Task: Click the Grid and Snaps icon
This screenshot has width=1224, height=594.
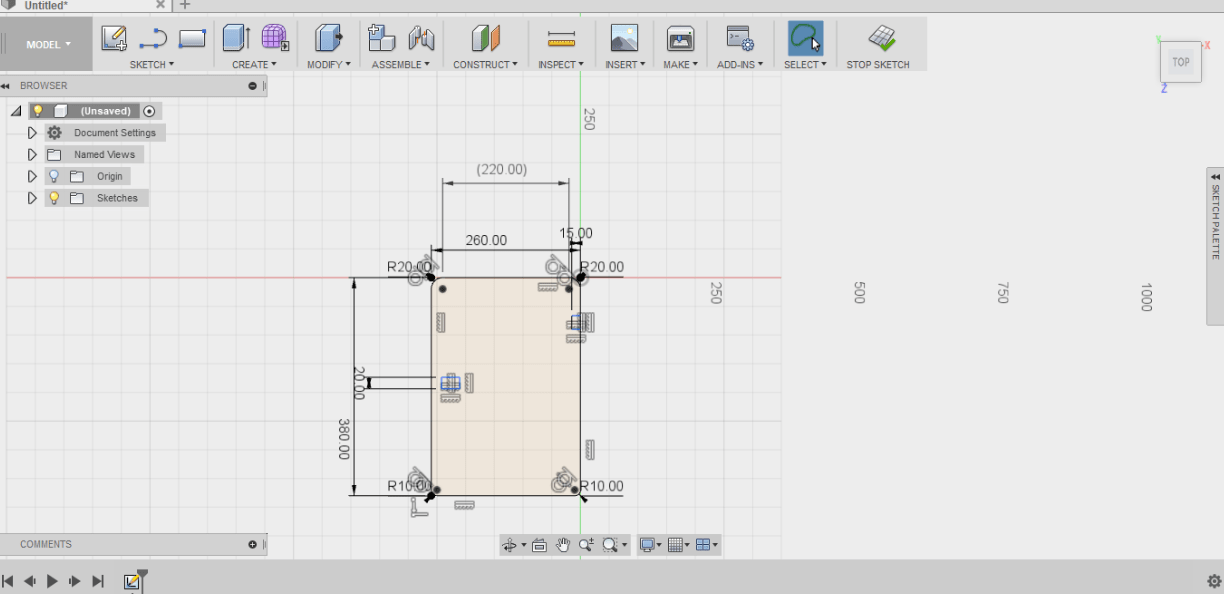Action: click(675, 545)
